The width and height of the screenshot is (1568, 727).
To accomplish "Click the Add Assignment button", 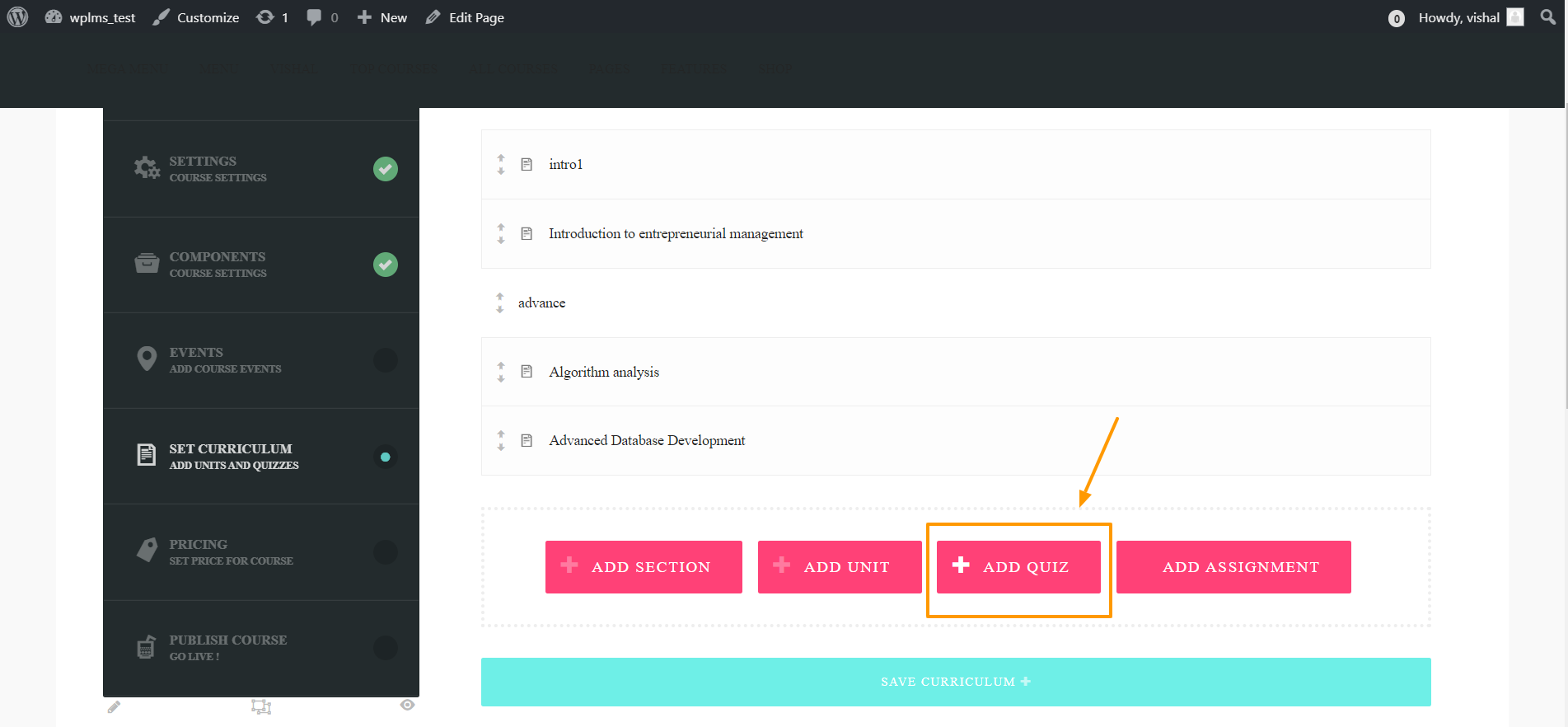I will (x=1233, y=567).
